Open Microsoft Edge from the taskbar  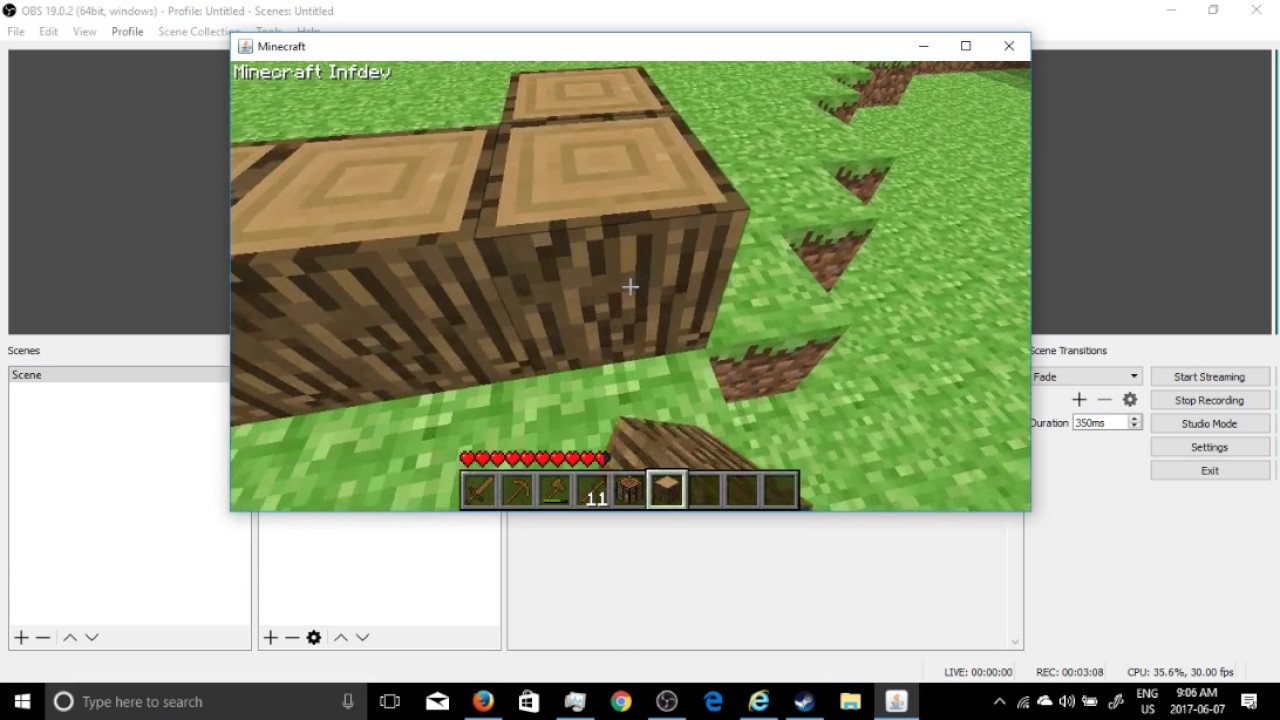(713, 701)
